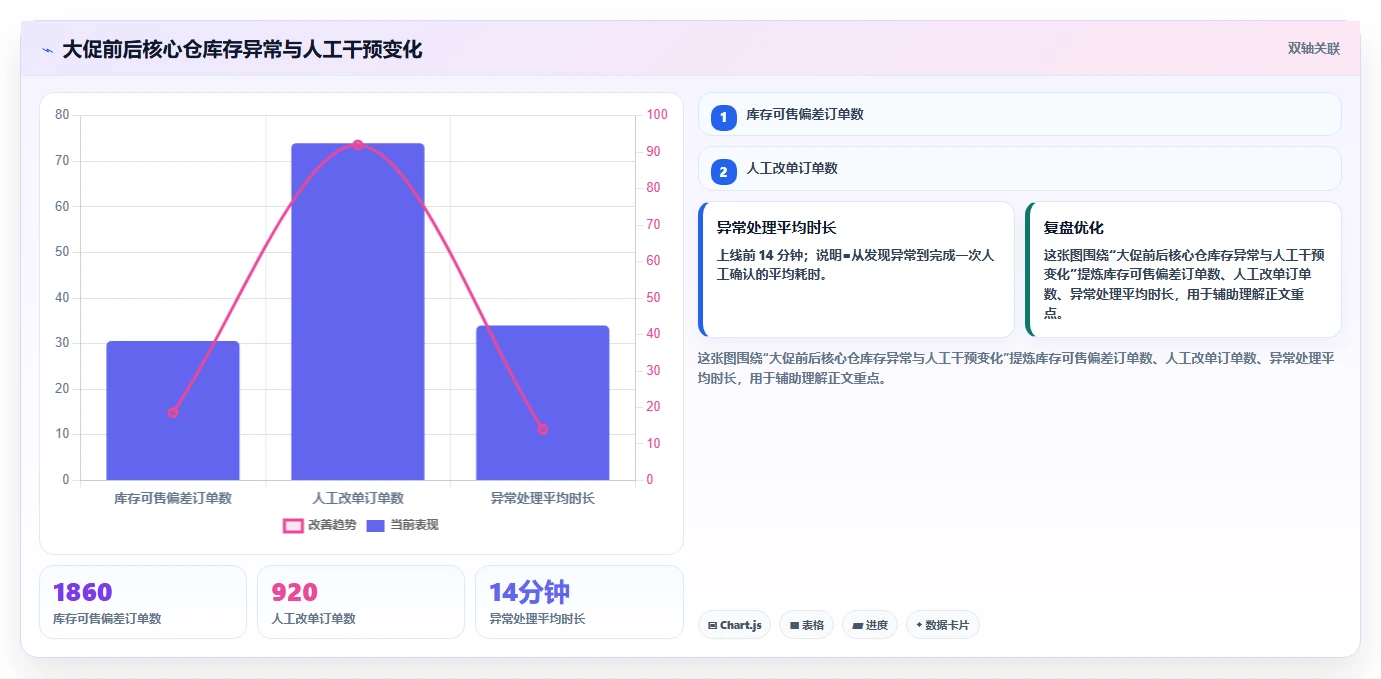Viewport: 1381px width, 679px height.
Task: Toggle the 当前表现 legend item
Action: click(402, 525)
